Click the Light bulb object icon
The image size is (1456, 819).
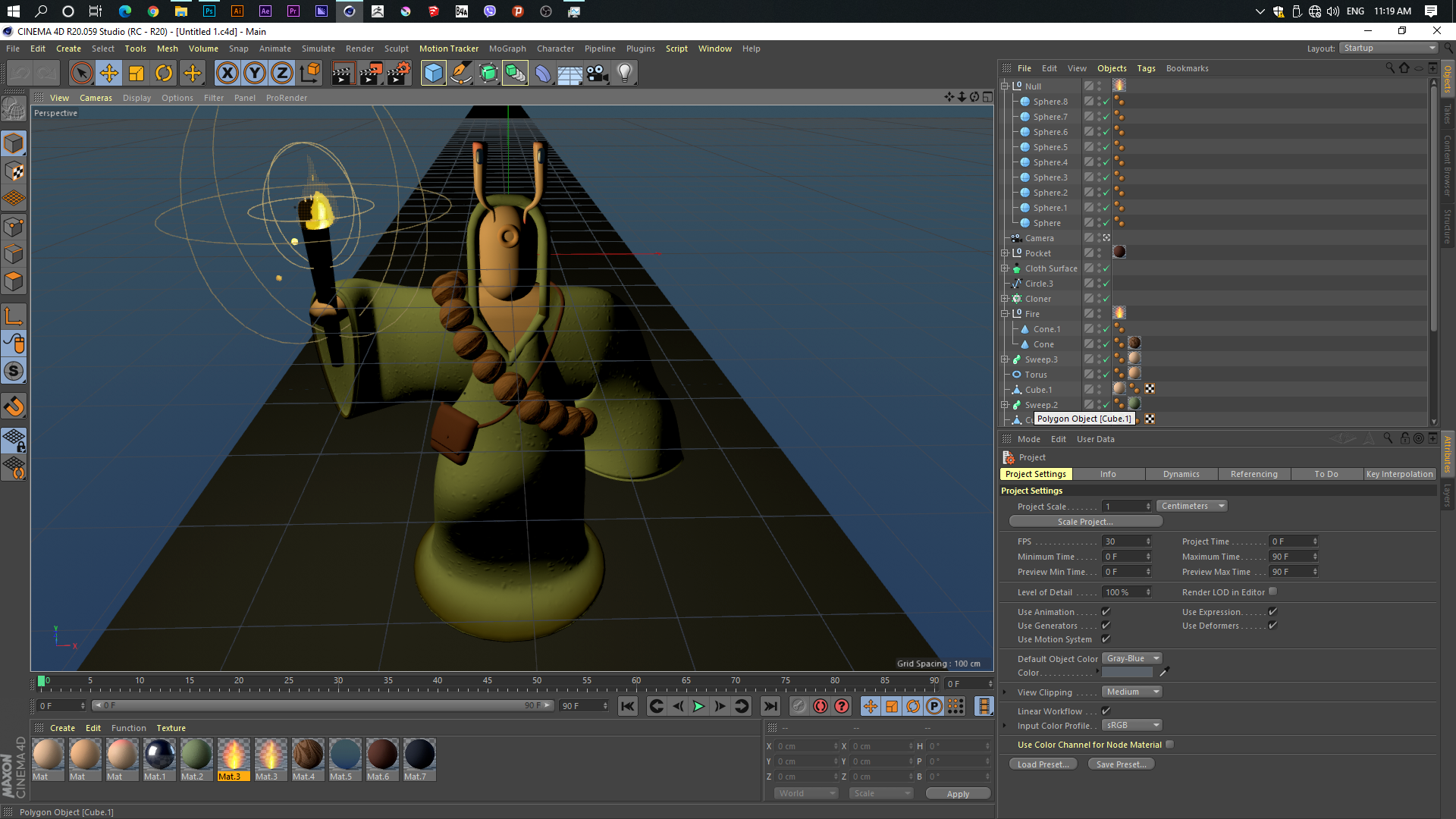625,74
